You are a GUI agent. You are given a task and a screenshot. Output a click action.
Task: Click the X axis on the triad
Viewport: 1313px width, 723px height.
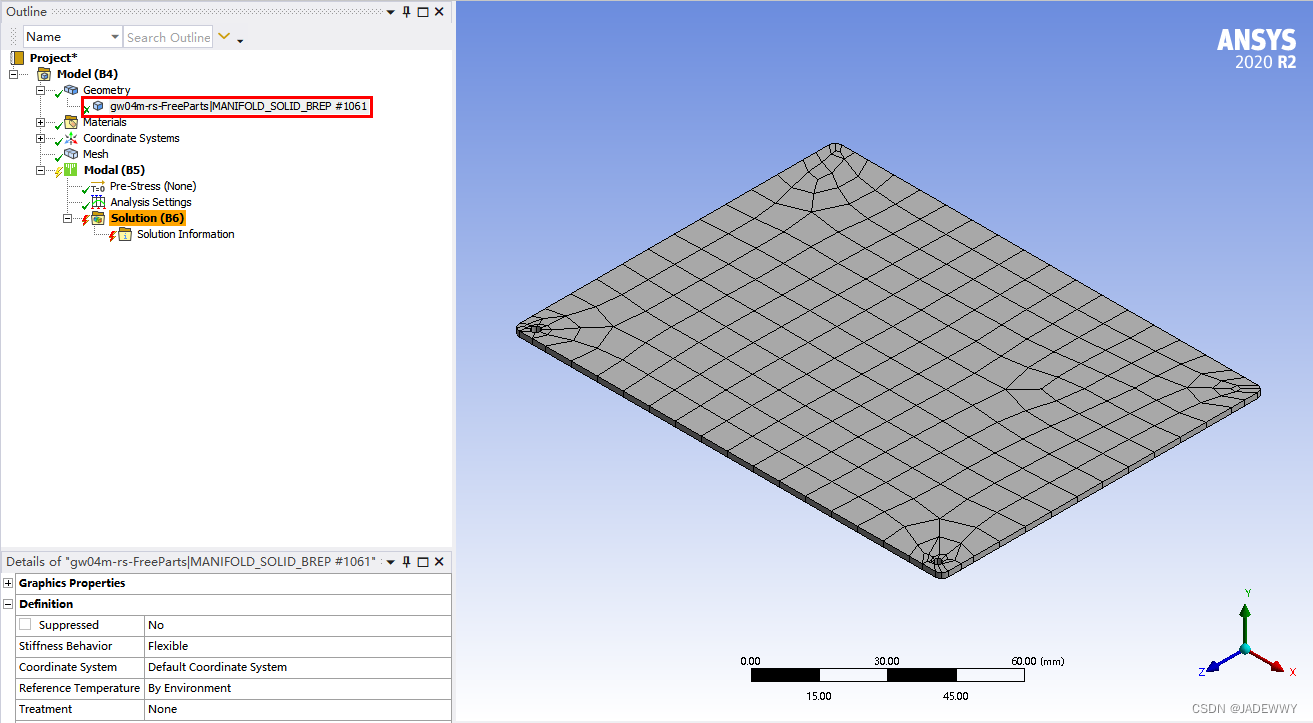1278,663
